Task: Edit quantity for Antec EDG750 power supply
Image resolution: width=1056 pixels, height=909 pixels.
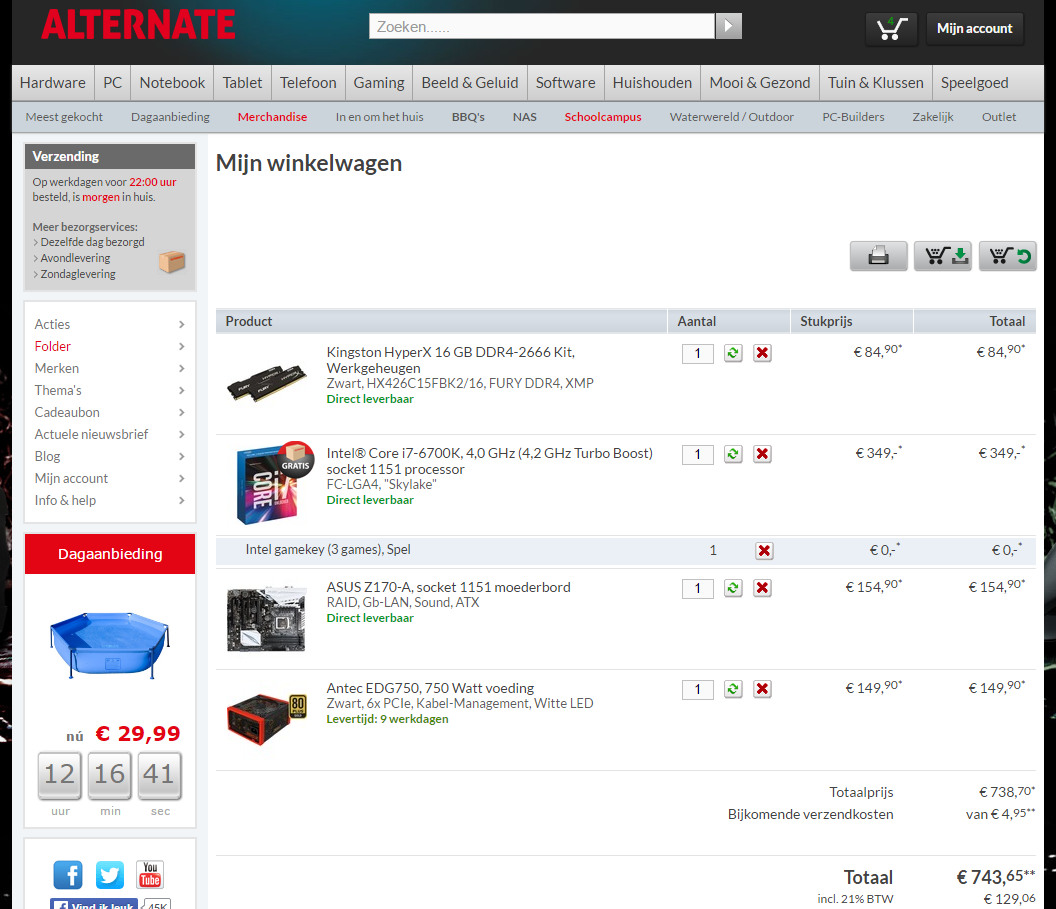Action: click(698, 689)
